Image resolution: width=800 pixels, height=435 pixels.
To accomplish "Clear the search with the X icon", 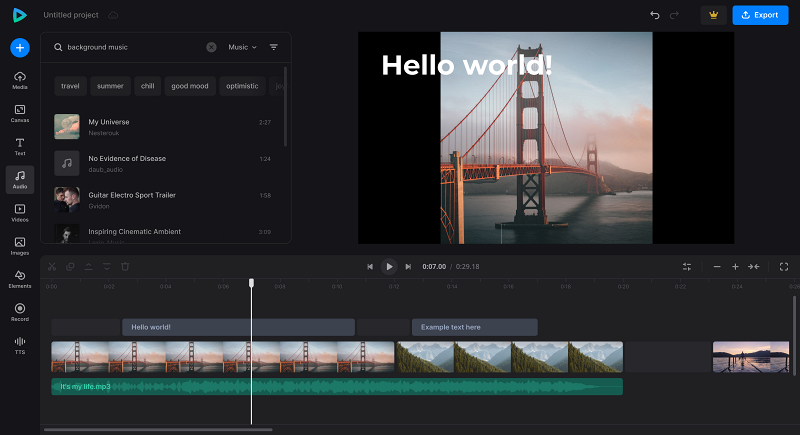I will [211, 47].
